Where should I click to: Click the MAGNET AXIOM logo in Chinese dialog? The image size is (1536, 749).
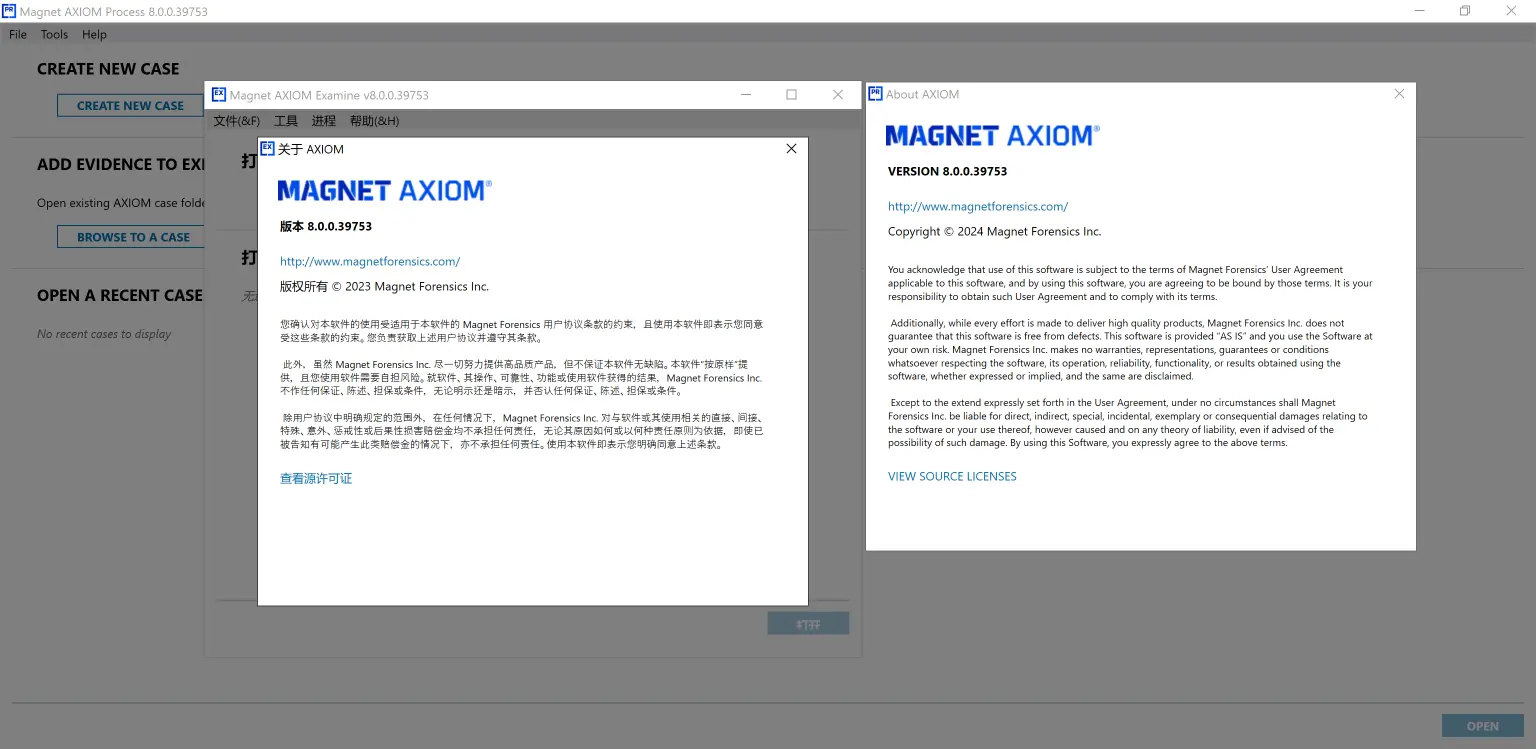(385, 190)
